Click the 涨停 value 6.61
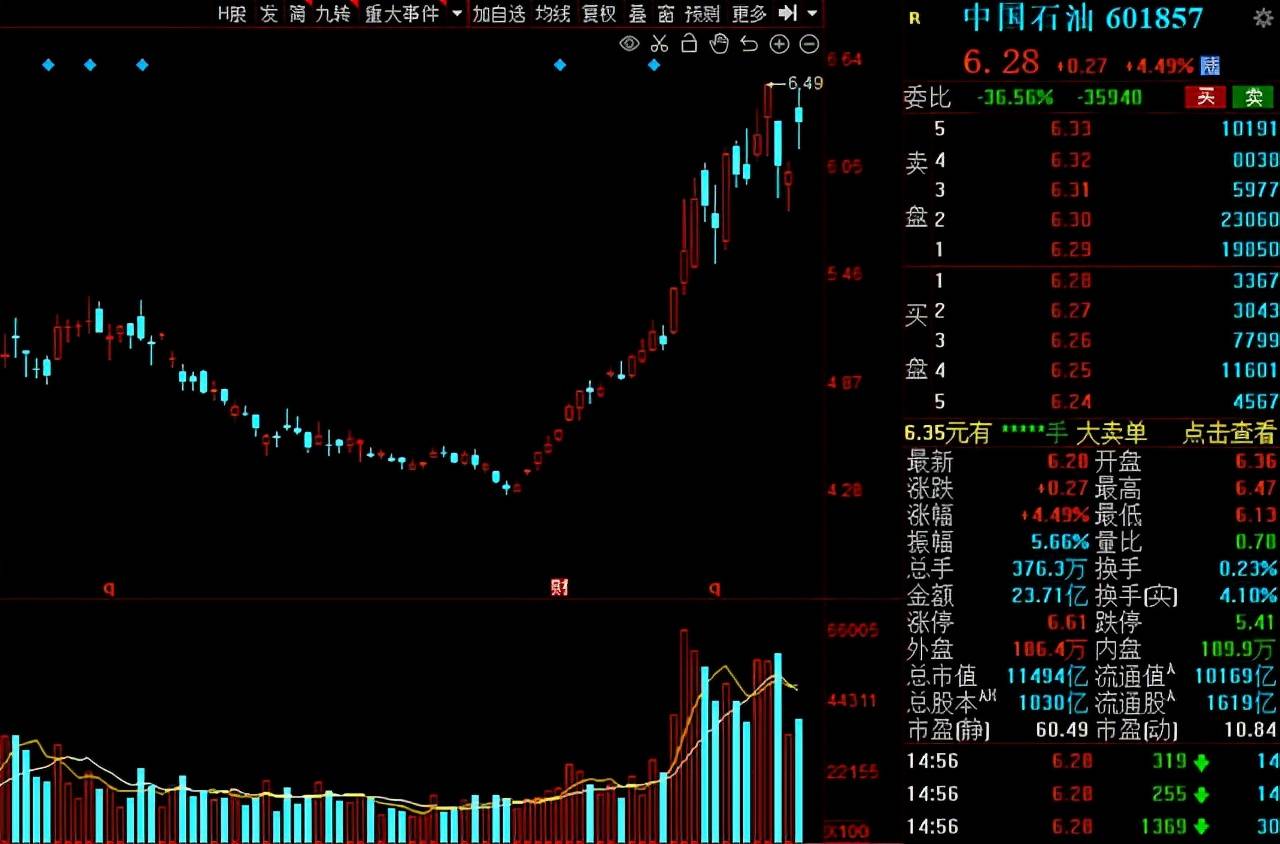 click(1068, 623)
